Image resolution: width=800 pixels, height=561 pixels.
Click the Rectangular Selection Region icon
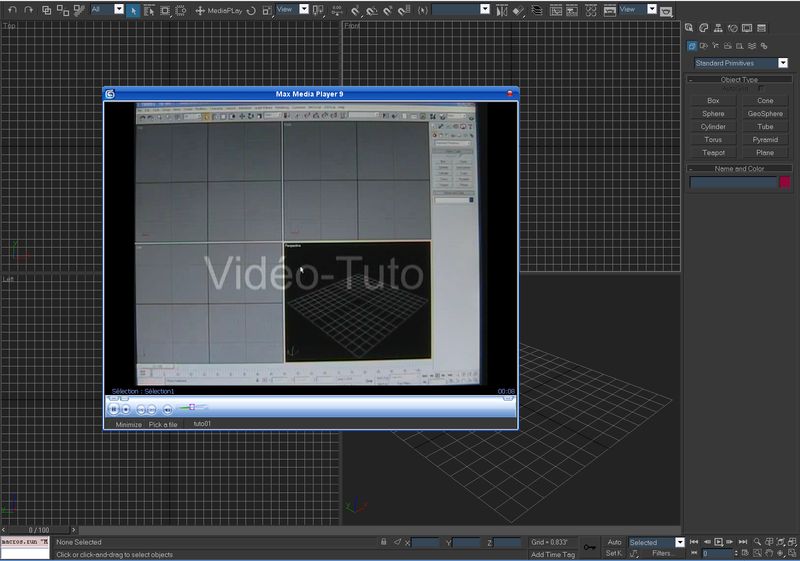pyautogui.click(x=165, y=10)
